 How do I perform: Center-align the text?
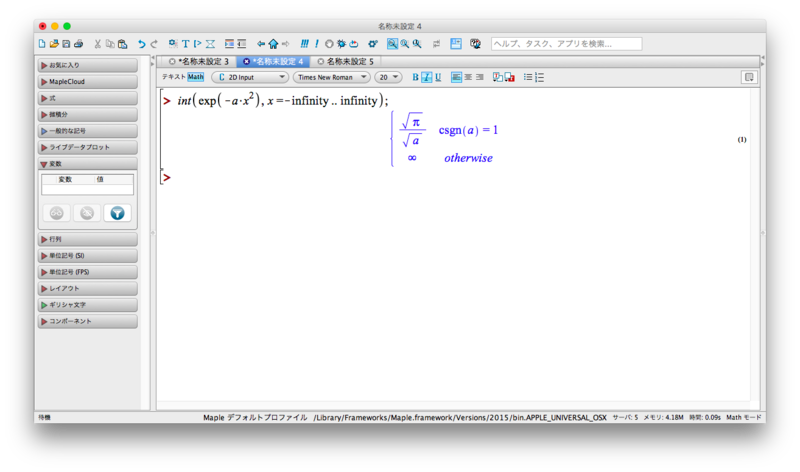[x=468, y=77]
